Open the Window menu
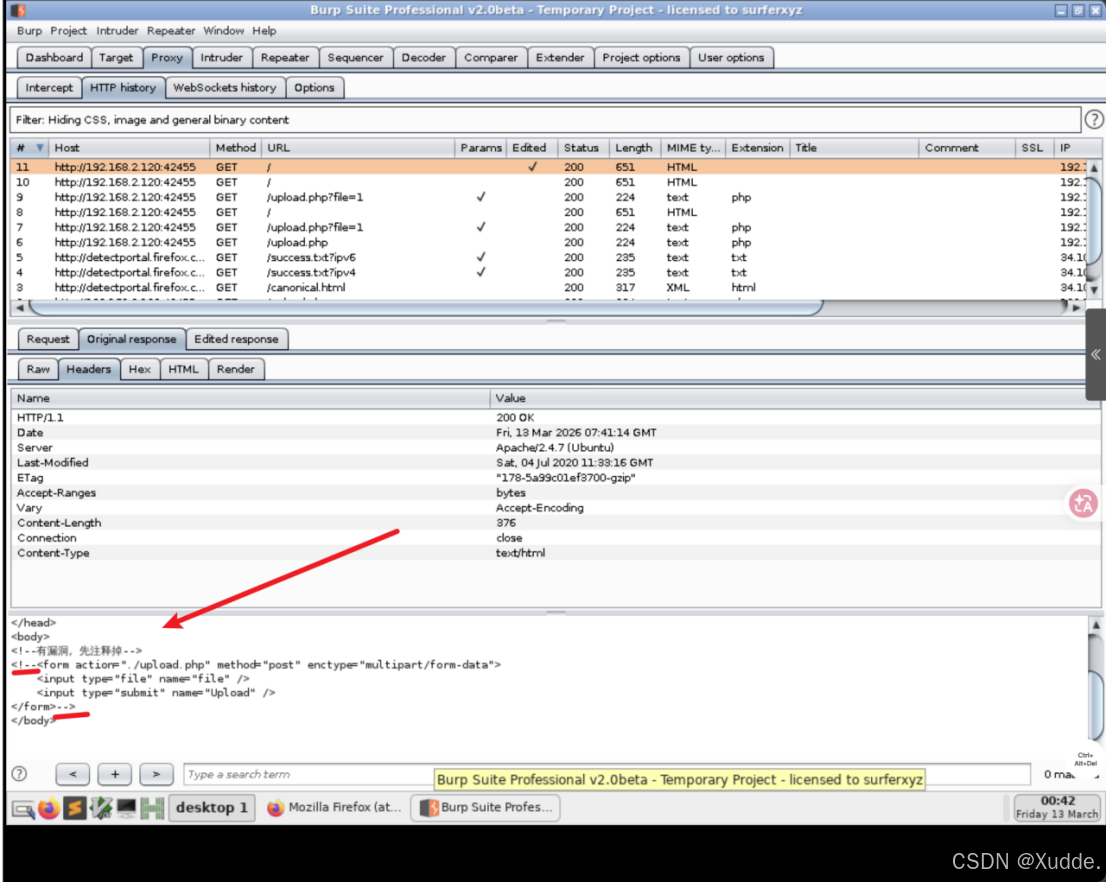Viewport: 1106px width, 882px height. 224,30
